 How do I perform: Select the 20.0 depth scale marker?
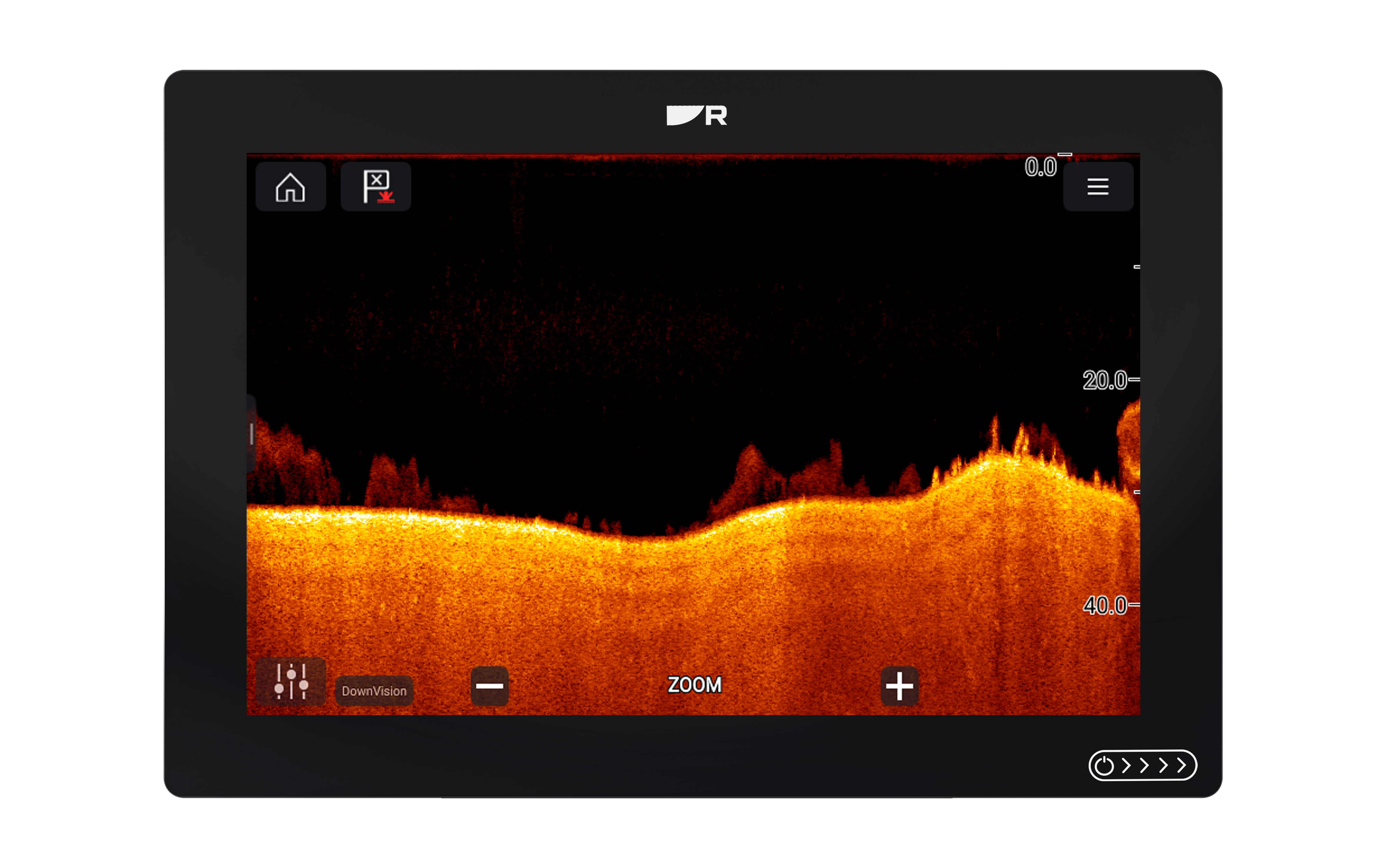click(1105, 380)
